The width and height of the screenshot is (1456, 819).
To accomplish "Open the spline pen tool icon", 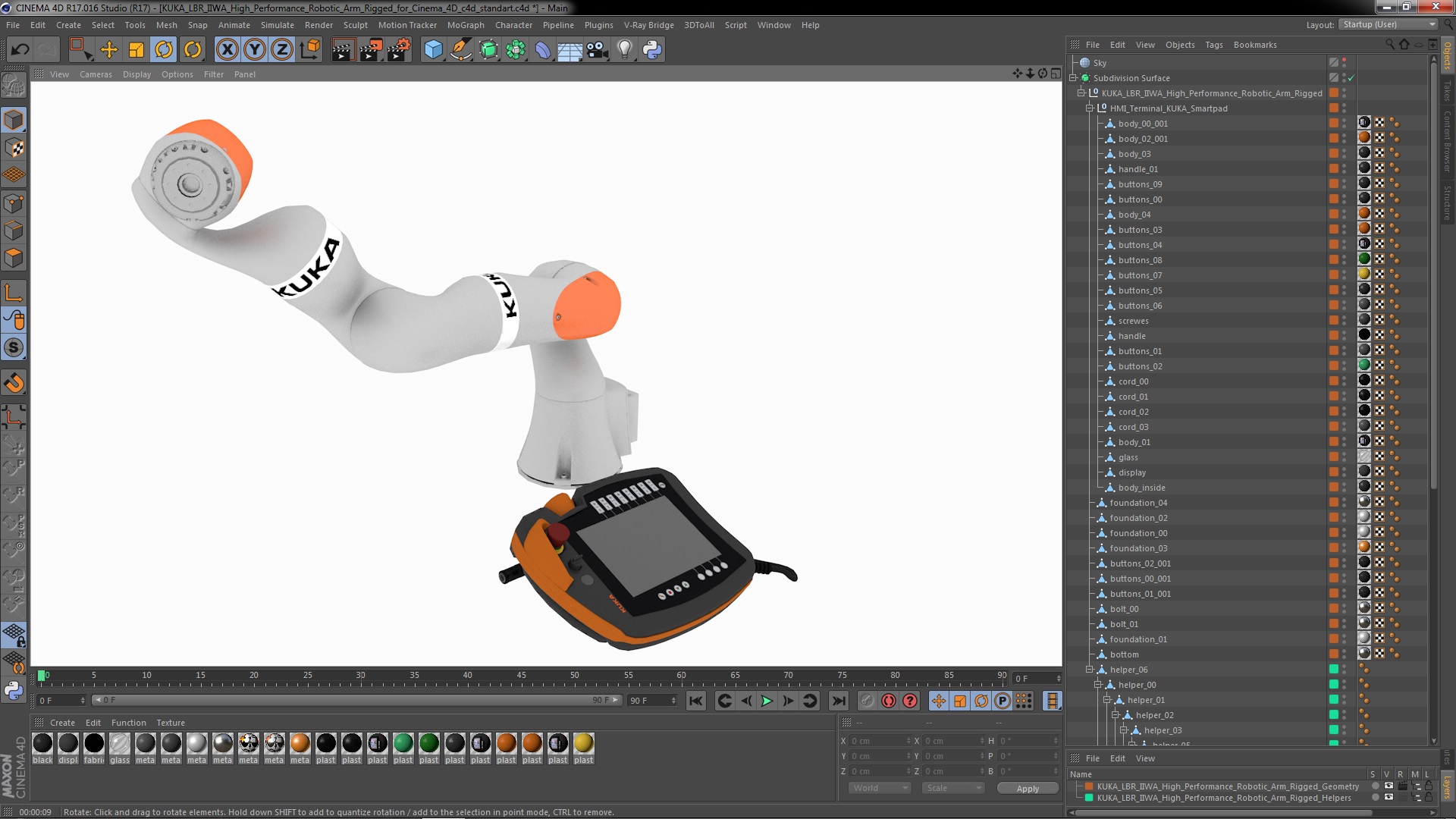I will [x=460, y=50].
